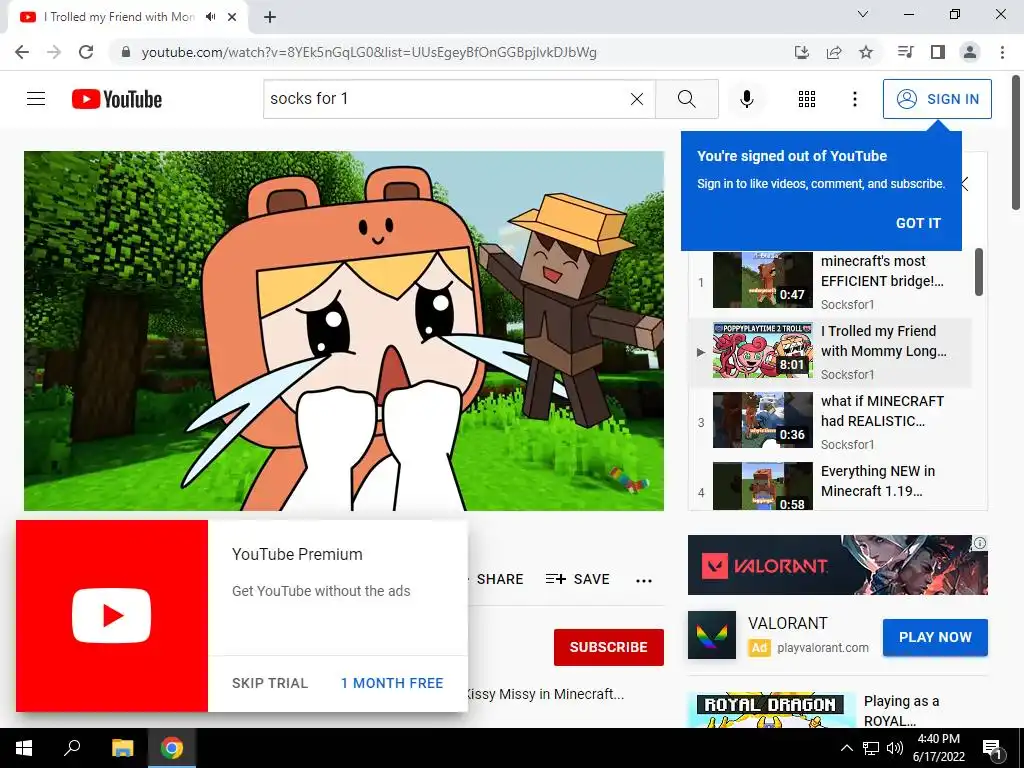Clear the search box with X icon
Screen dimensions: 1024x768
(x=637, y=99)
